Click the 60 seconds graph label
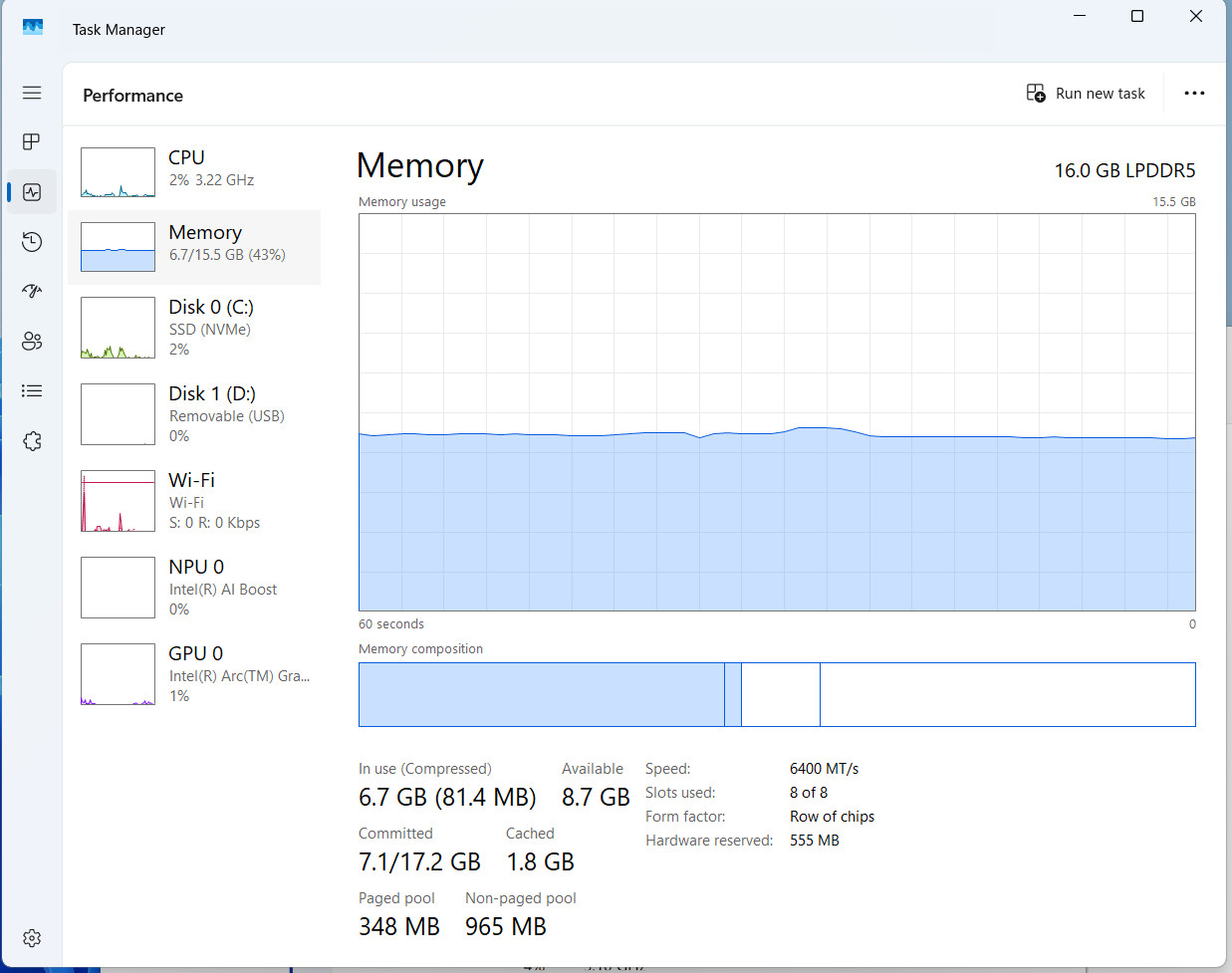Viewport: 1232px width, 973px height. click(391, 624)
